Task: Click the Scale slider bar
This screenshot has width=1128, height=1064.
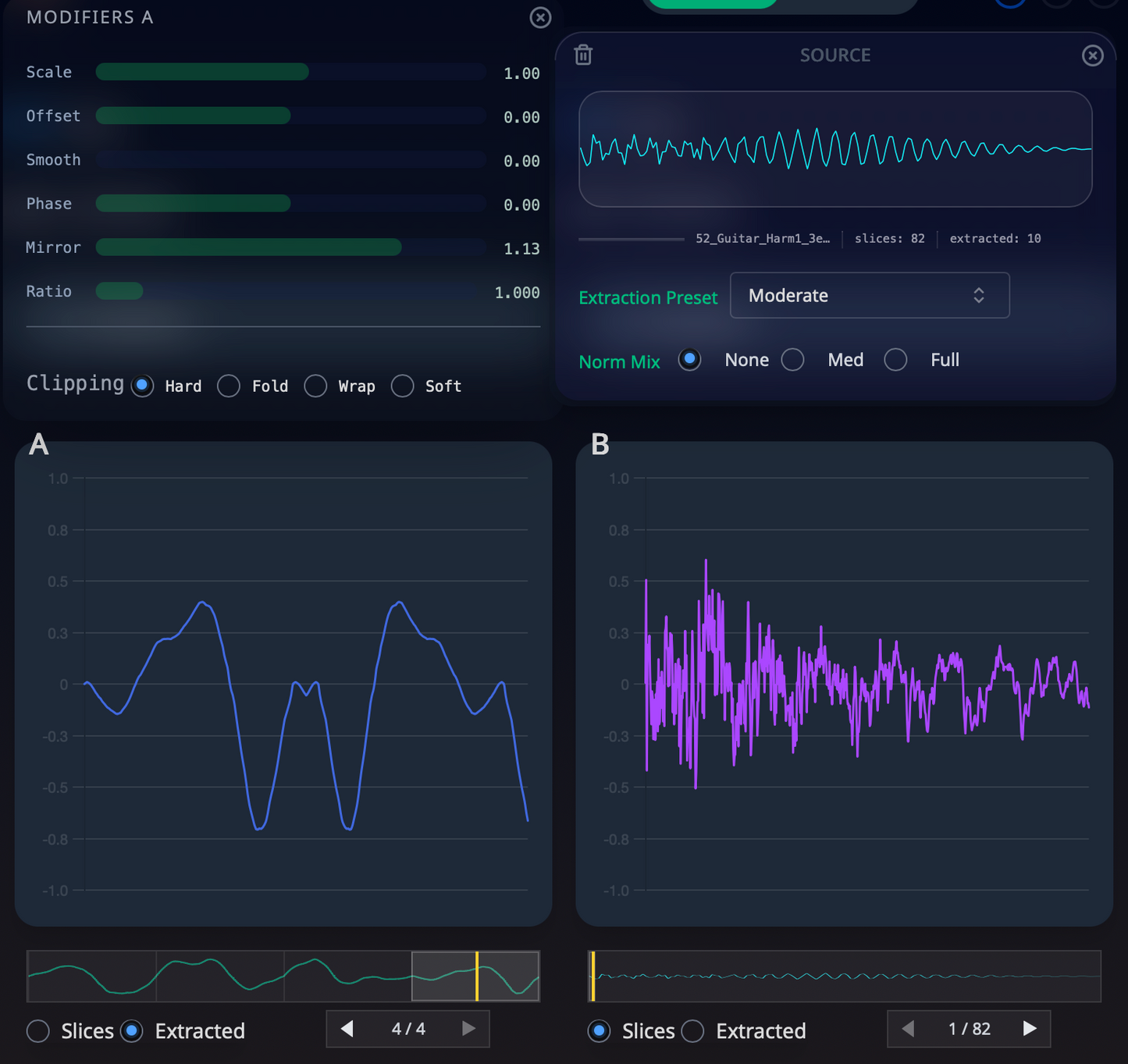Action: pos(290,72)
